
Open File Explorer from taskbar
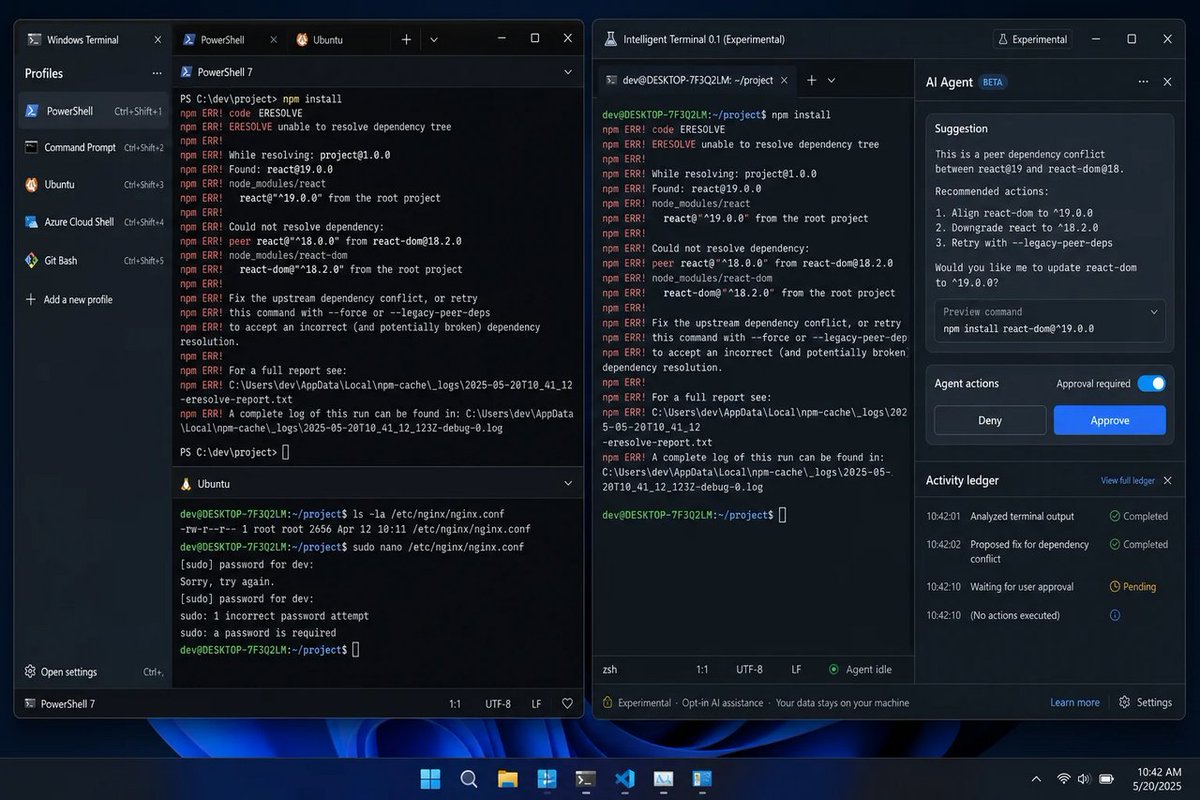click(x=508, y=778)
